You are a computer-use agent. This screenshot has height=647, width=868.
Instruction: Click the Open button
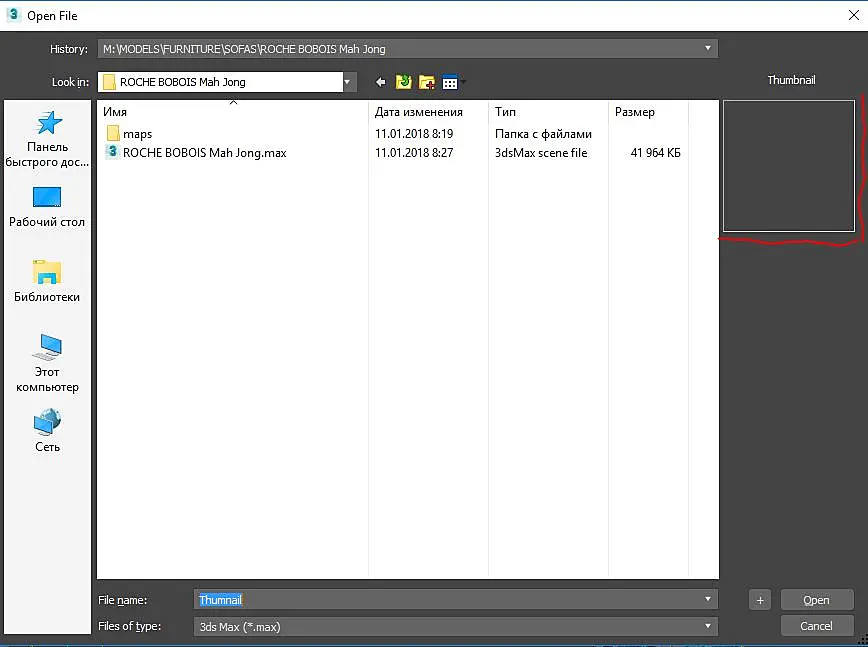pos(817,600)
